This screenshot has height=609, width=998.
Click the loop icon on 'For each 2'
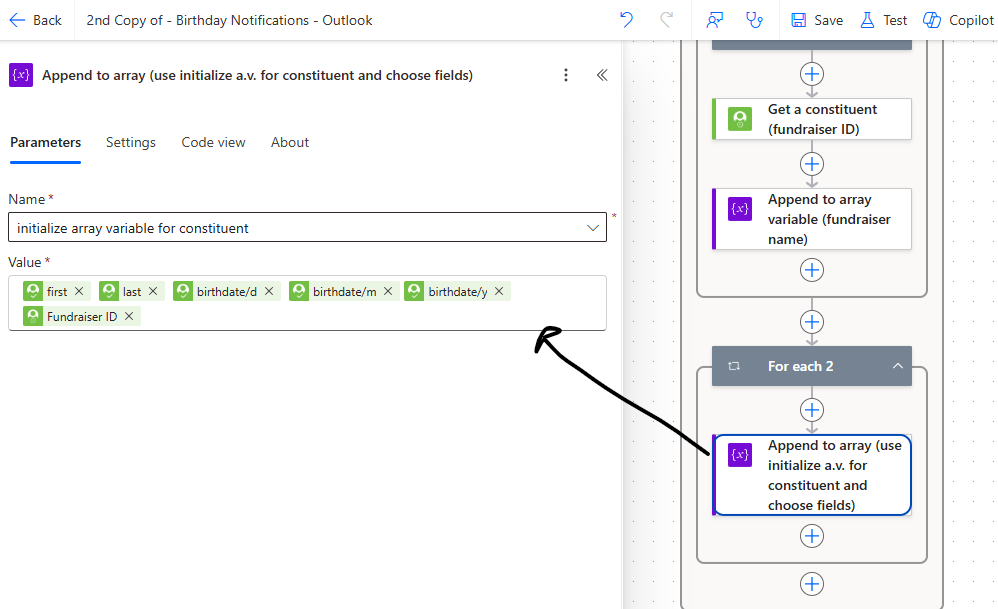(734, 366)
